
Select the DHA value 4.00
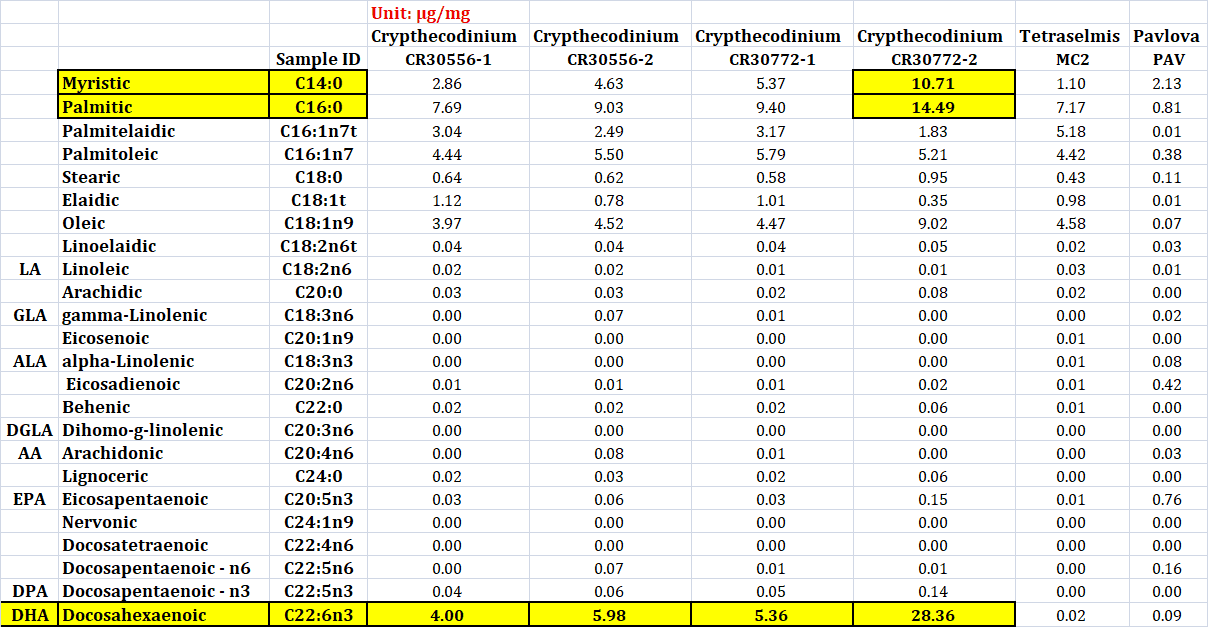(448, 615)
